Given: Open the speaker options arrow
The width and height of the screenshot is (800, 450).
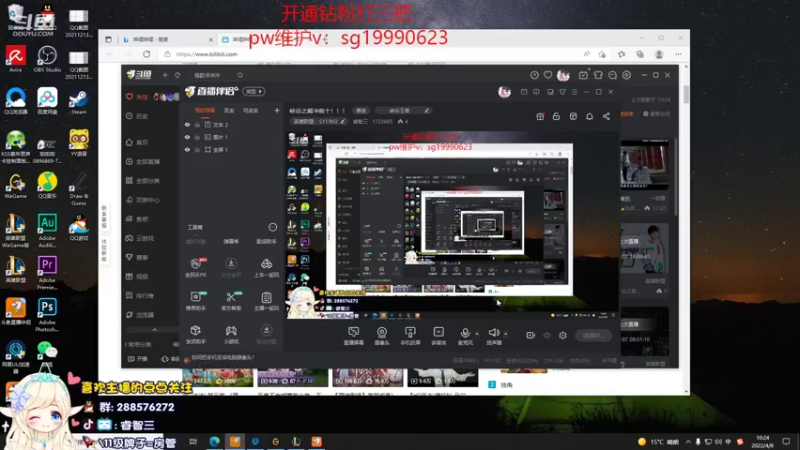Looking at the screenshot, I should tap(506, 334).
